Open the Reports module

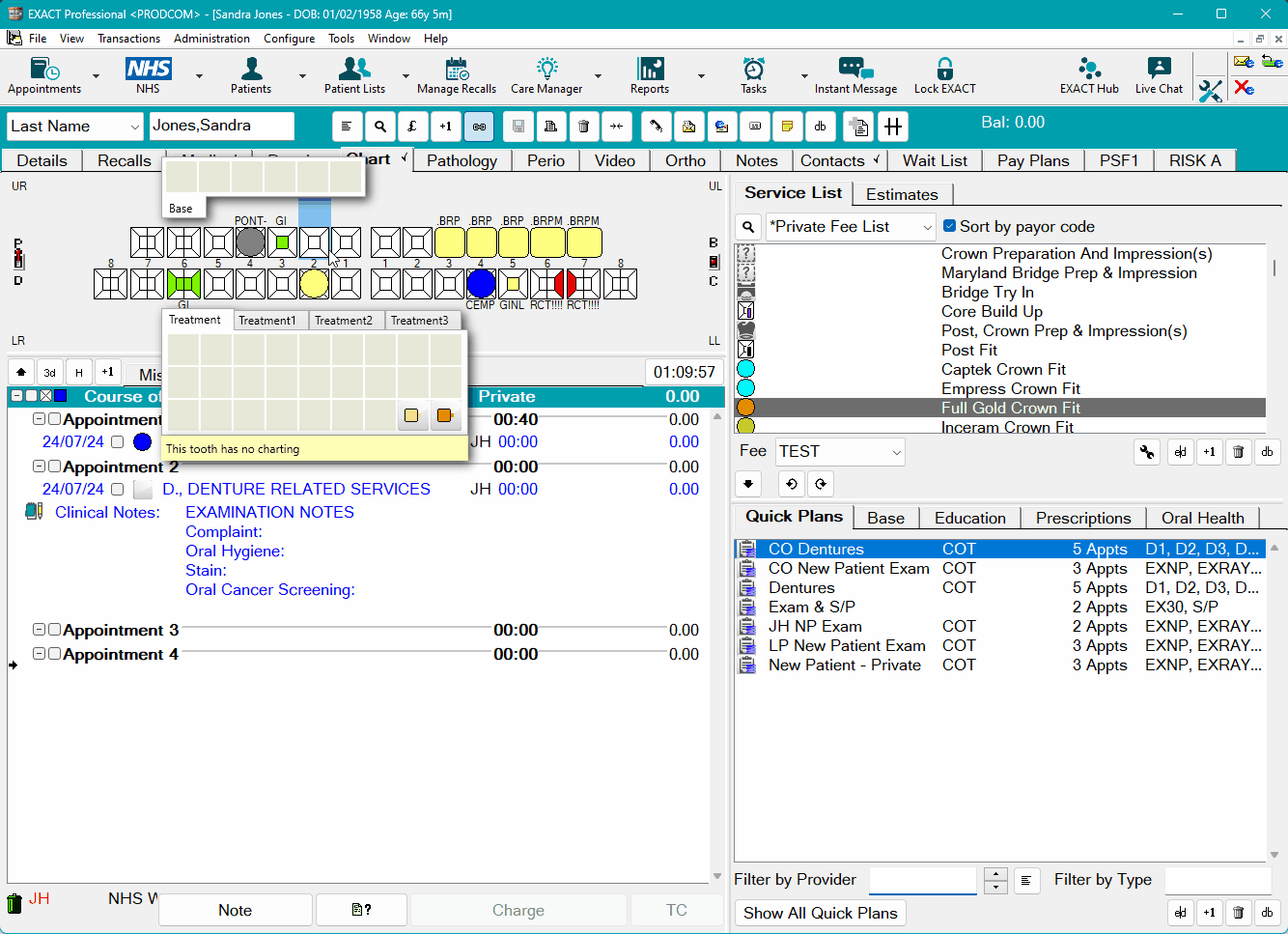[650, 75]
